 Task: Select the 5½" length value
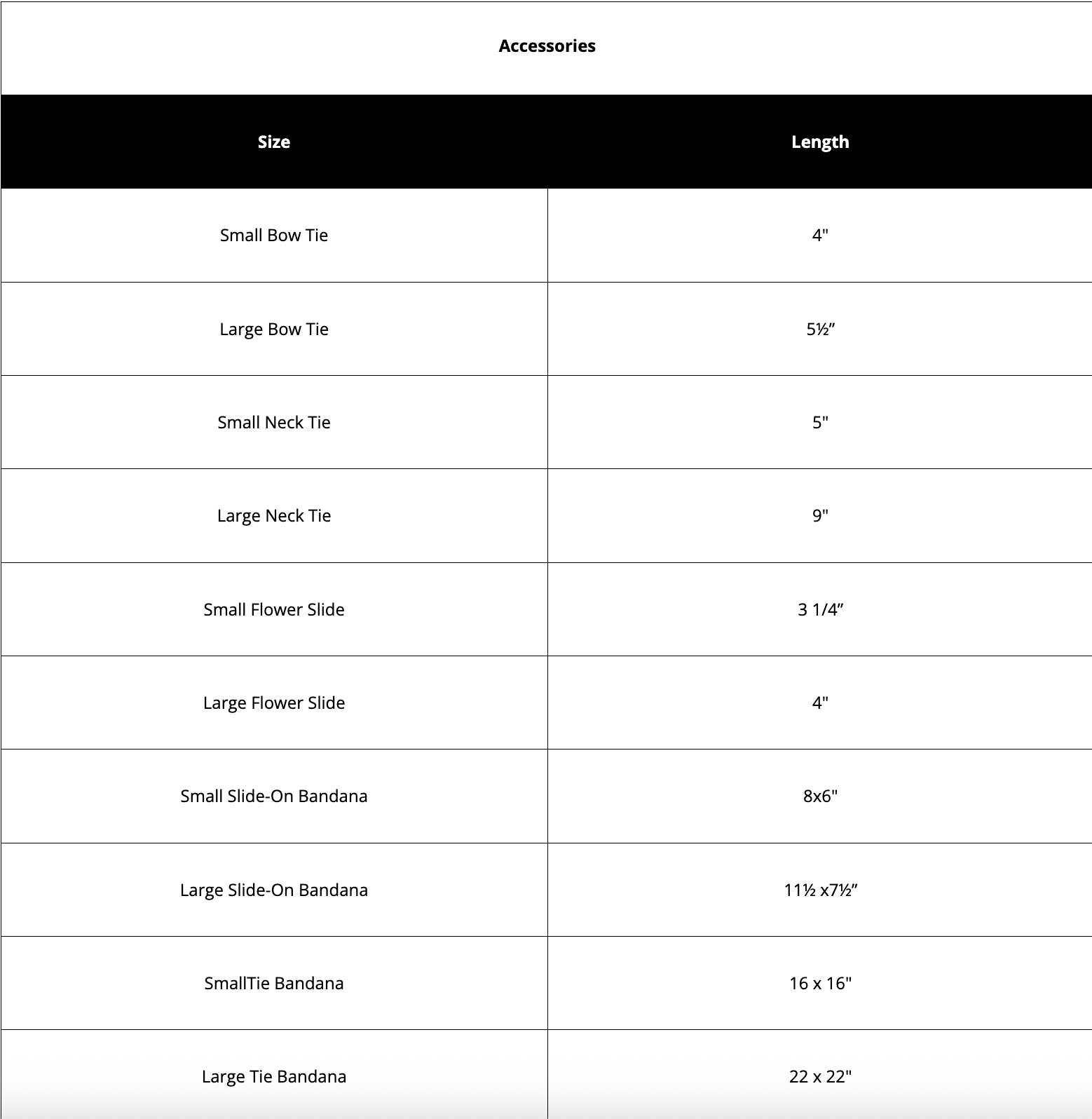820,329
